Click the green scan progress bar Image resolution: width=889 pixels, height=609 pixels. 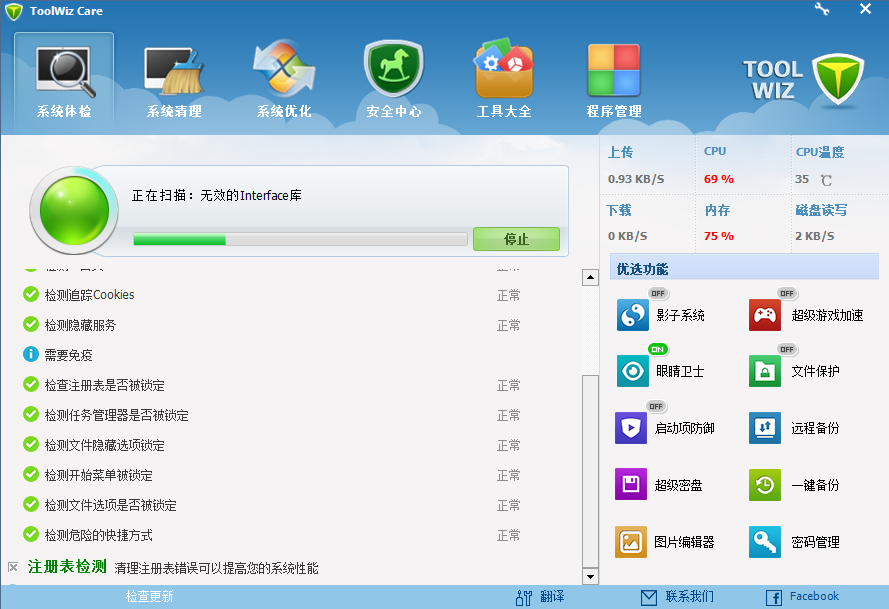click(x=299, y=240)
